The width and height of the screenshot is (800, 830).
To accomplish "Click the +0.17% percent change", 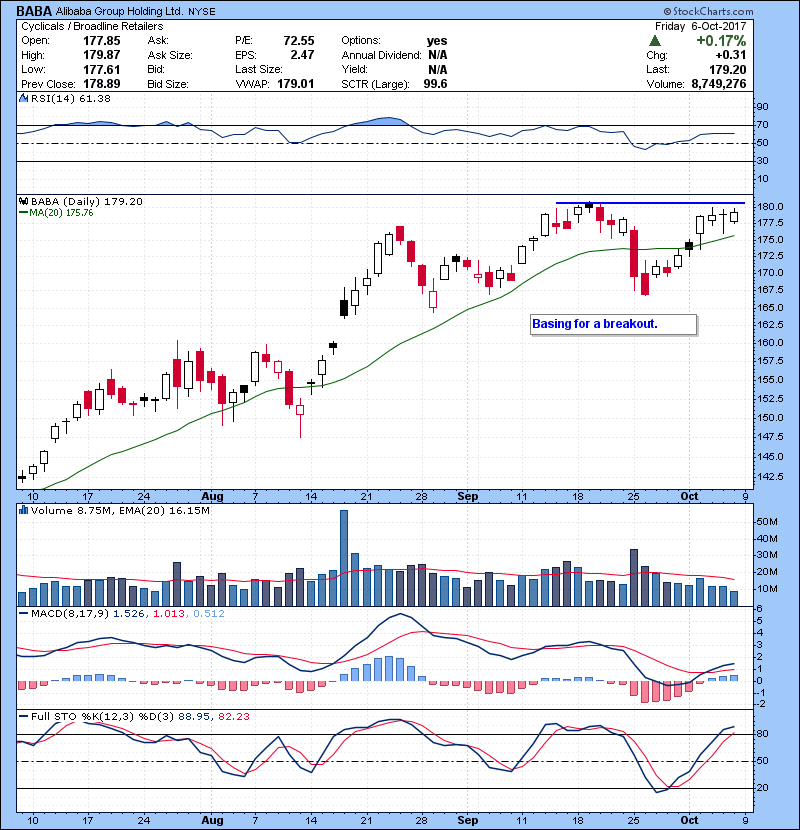I will coord(721,41).
